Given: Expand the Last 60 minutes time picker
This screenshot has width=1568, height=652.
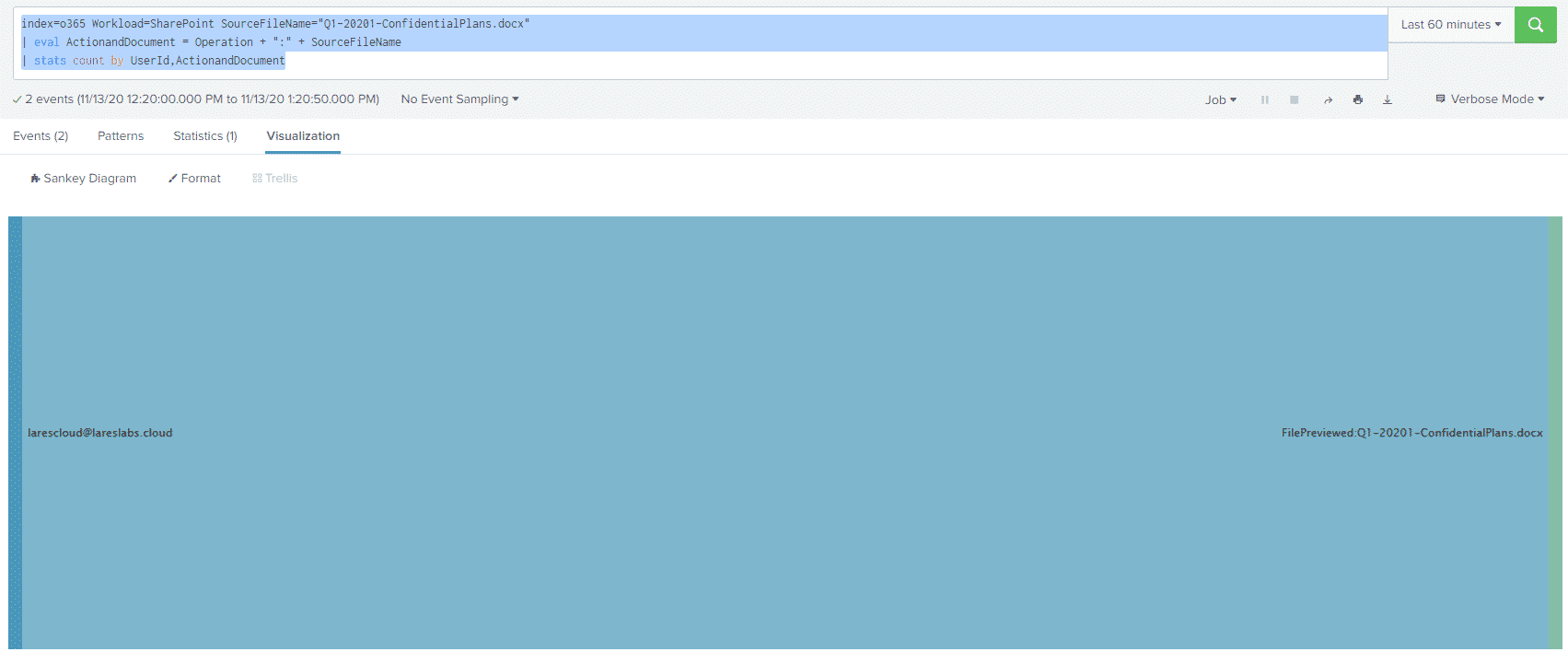Looking at the screenshot, I should click(x=1450, y=25).
